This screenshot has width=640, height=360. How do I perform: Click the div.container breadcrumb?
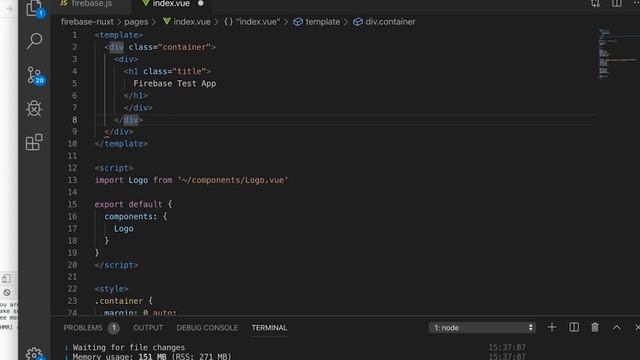pos(384,22)
